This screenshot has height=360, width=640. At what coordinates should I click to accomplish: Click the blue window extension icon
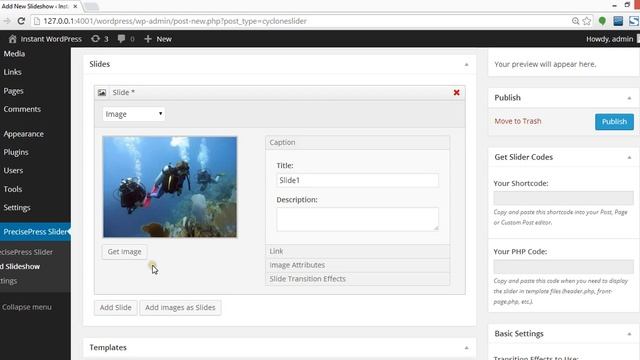618,21
